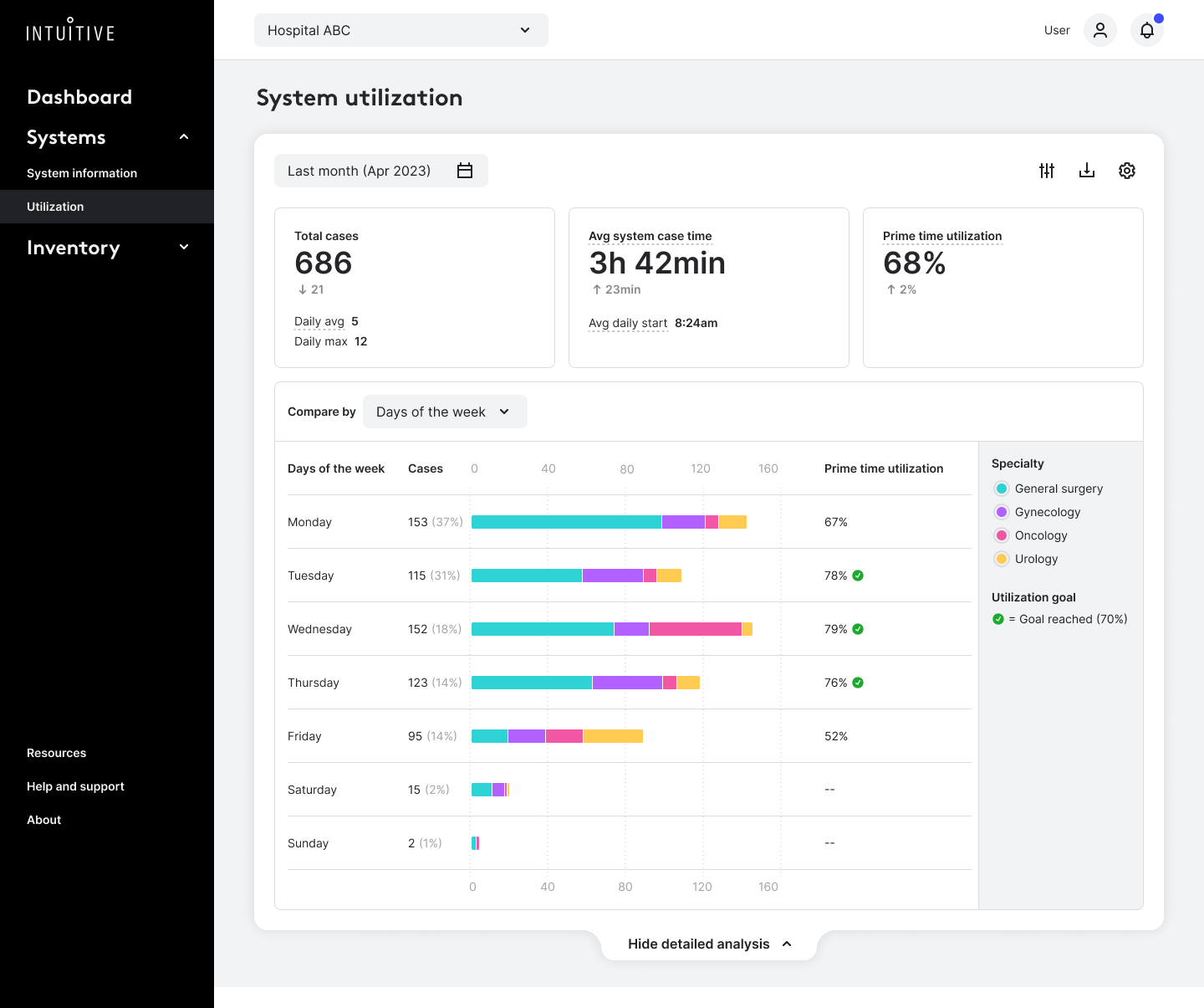Click Urology yellow legend swatch

(1002, 559)
